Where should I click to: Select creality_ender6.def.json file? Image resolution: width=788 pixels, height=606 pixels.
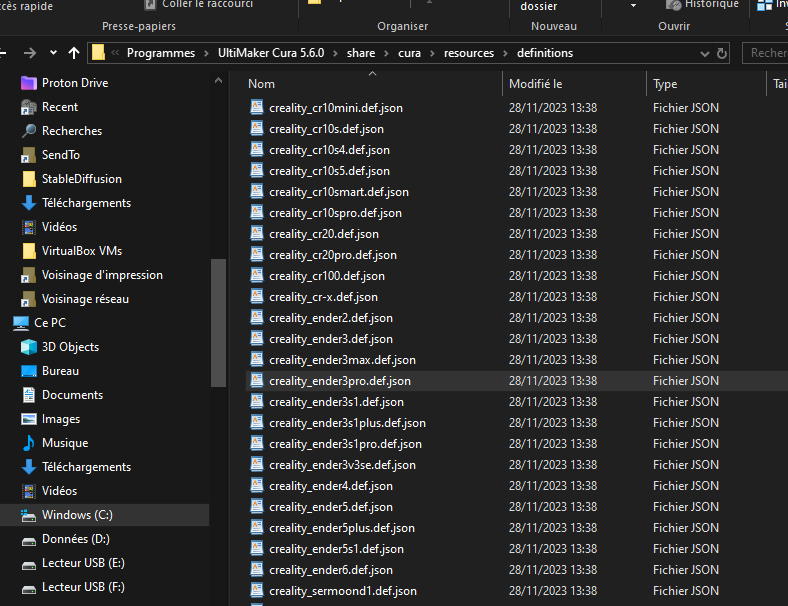(x=331, y=570)
